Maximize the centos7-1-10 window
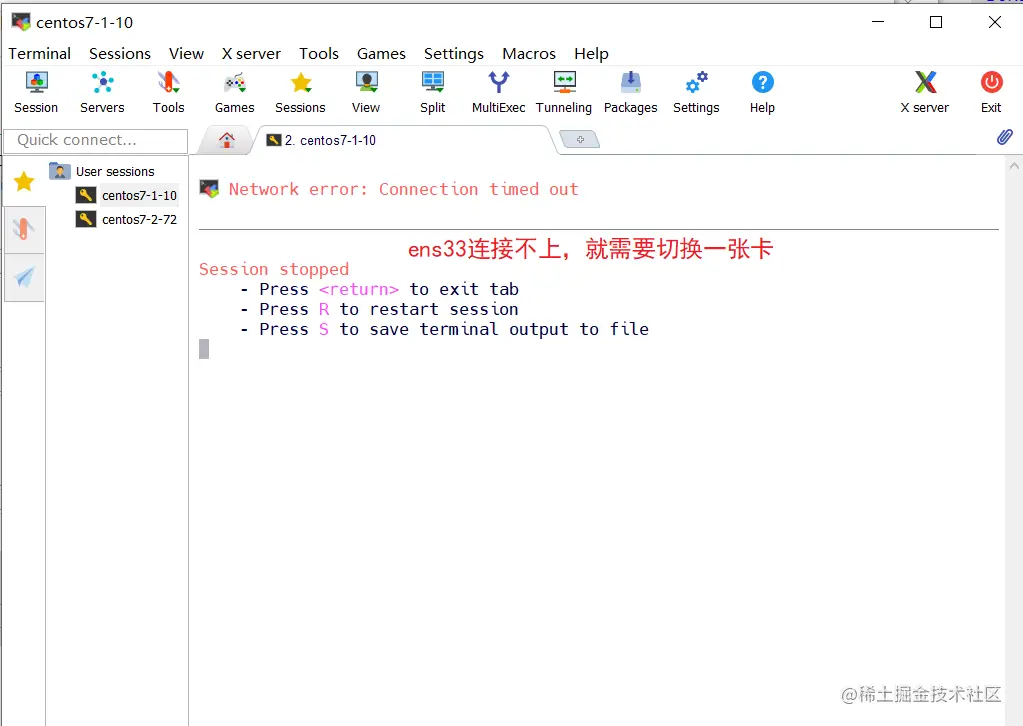Image resolution: width=1023 pixels, height=726 pixels. pyautogui.click(x=936, y=22)
